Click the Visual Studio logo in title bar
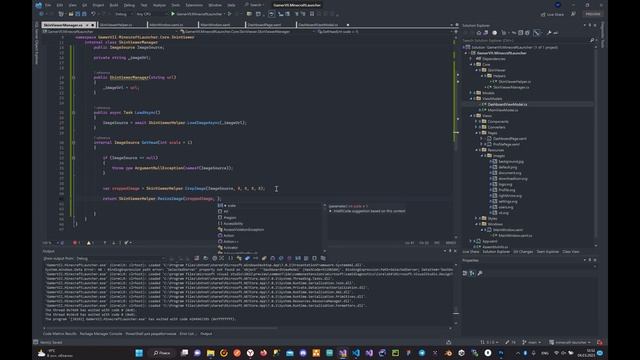Image resolution: width=640 pixels, height=360 pixels. tap(38, 5)
